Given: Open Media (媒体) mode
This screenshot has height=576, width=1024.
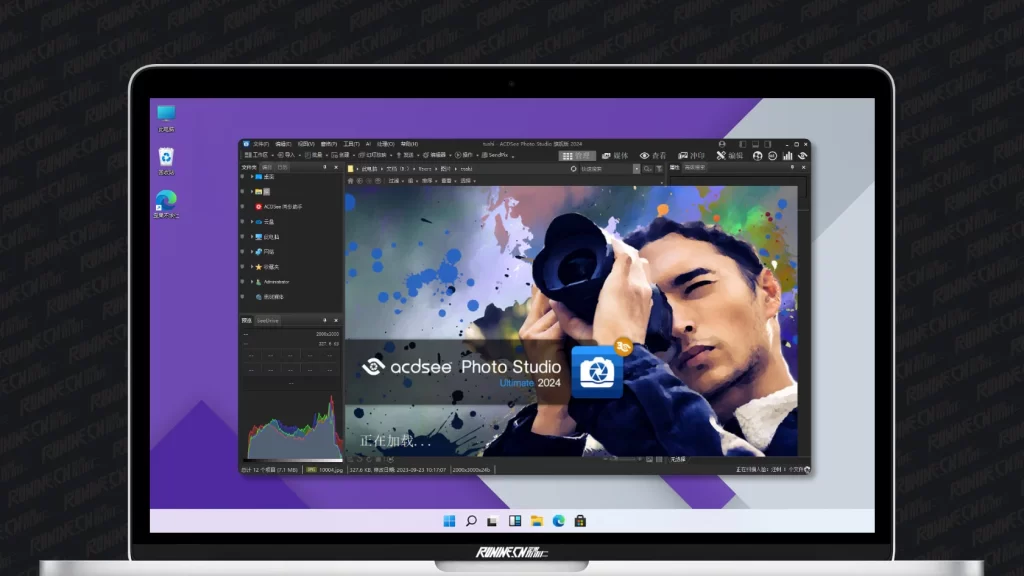Looking at the screenshot, I should click(x=615, y=156).
